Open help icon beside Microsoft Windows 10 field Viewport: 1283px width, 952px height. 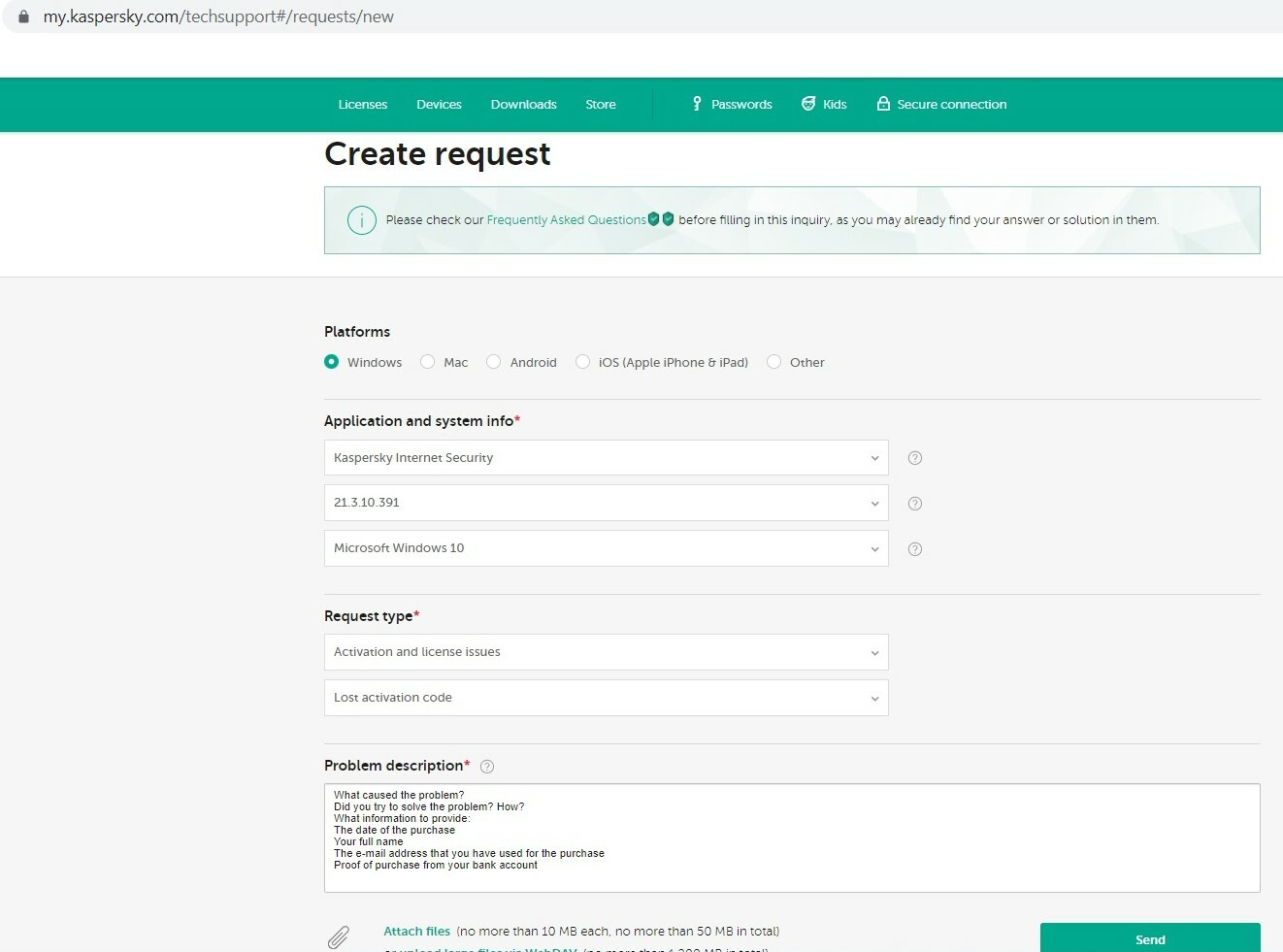pos(914,549)
